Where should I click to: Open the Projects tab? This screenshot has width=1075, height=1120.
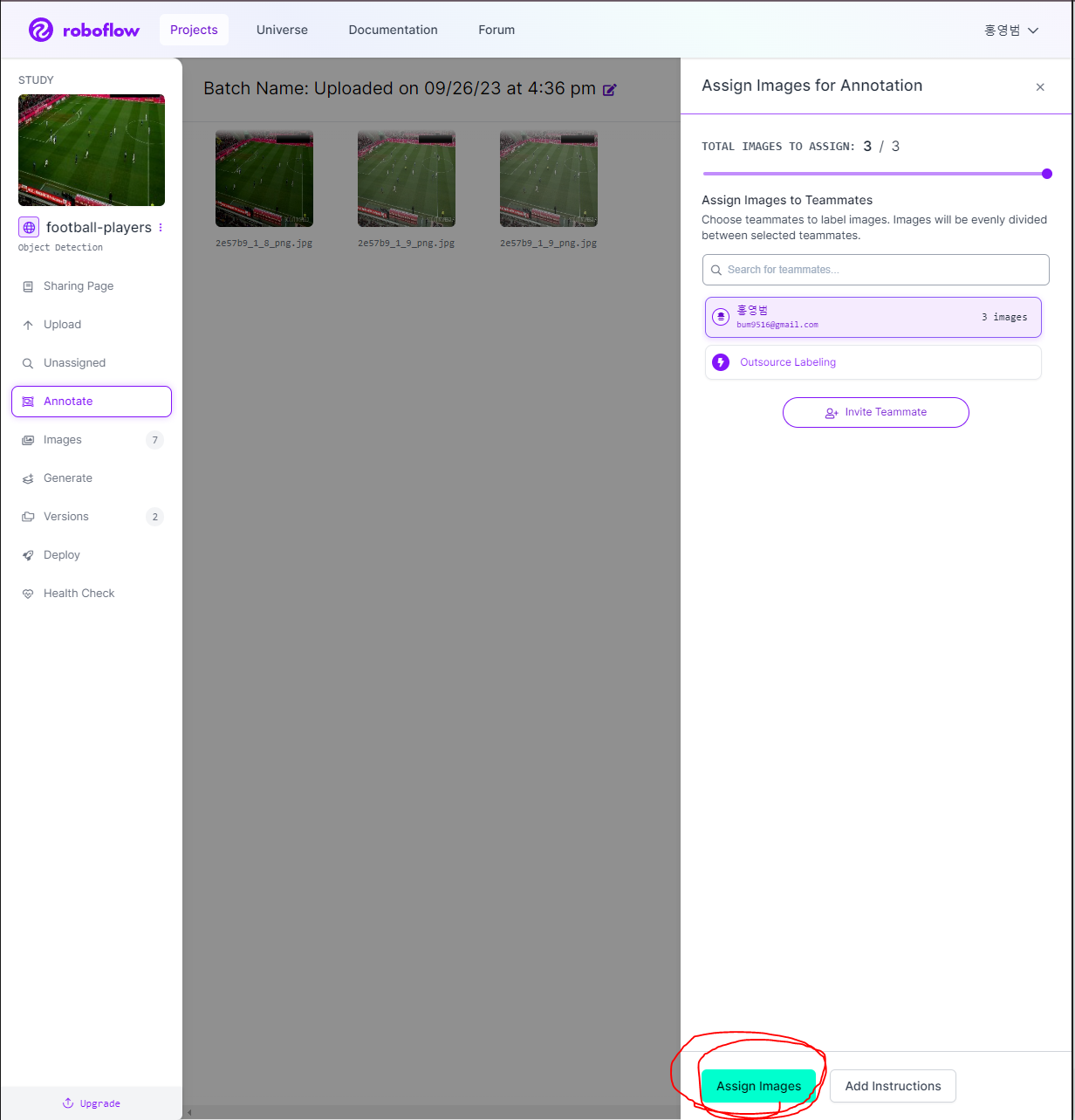coord(194,30)
